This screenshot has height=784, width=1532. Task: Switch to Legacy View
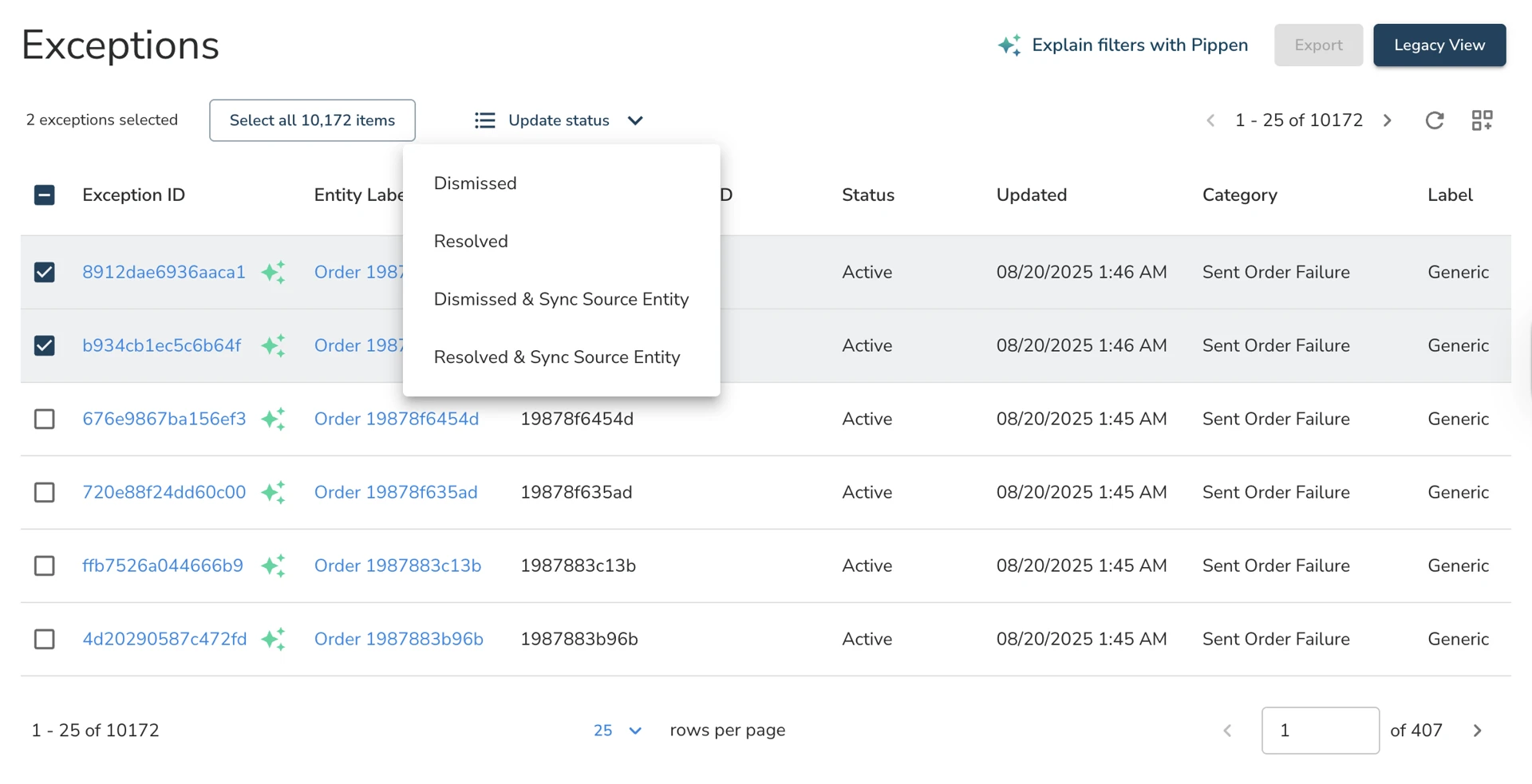(1439, 45)
